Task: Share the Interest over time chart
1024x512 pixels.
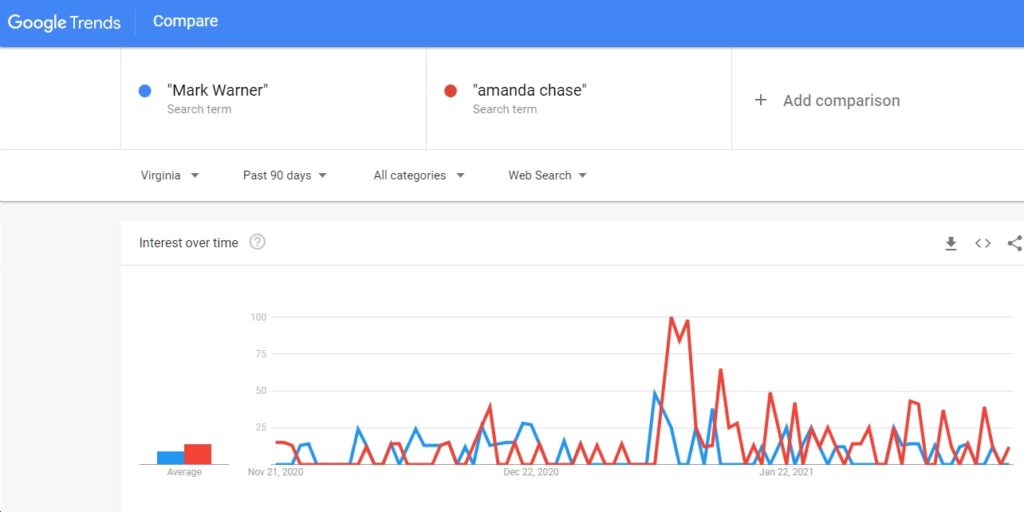Action: click(1015, 243)
